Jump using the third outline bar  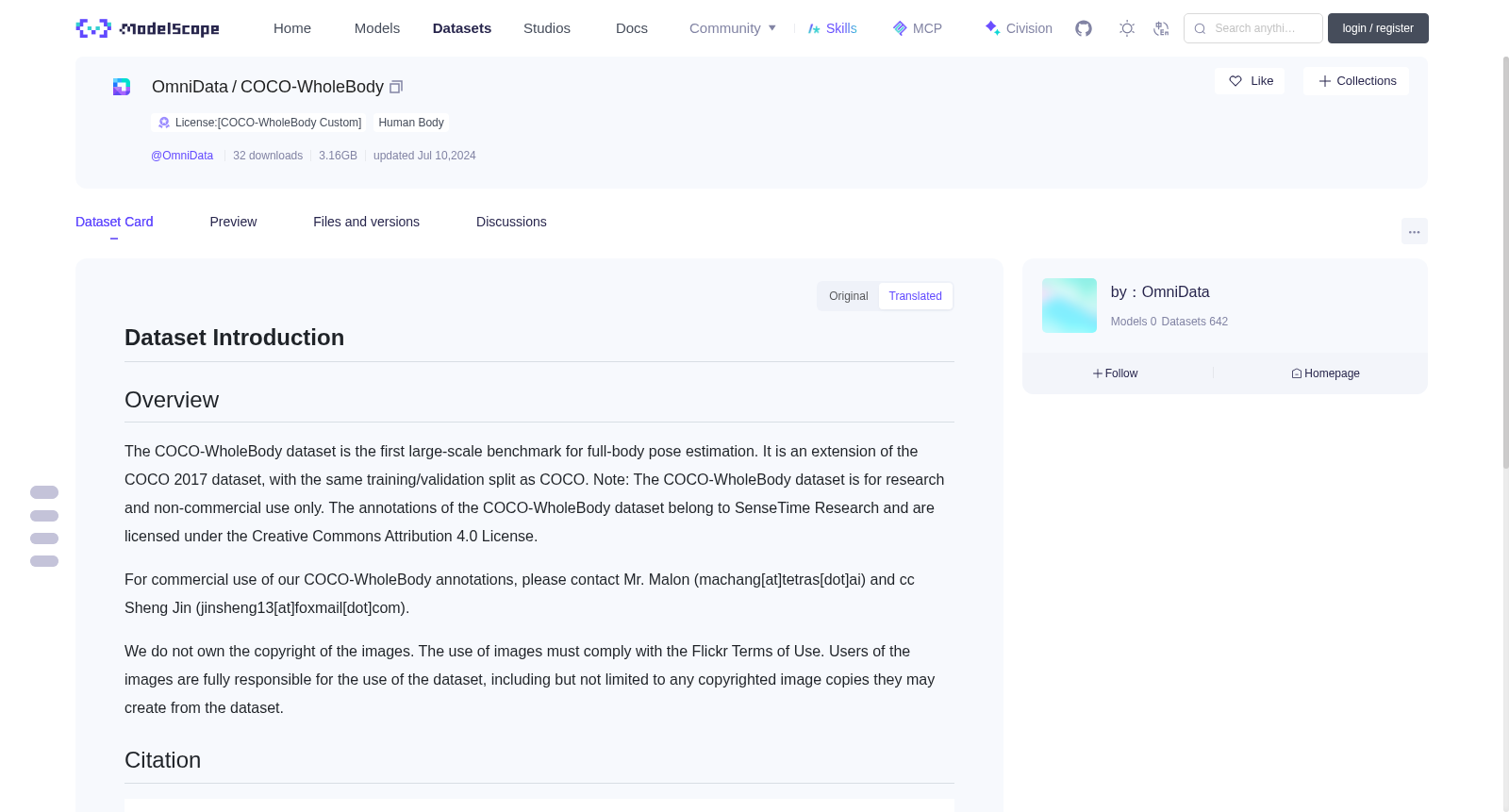44,539
